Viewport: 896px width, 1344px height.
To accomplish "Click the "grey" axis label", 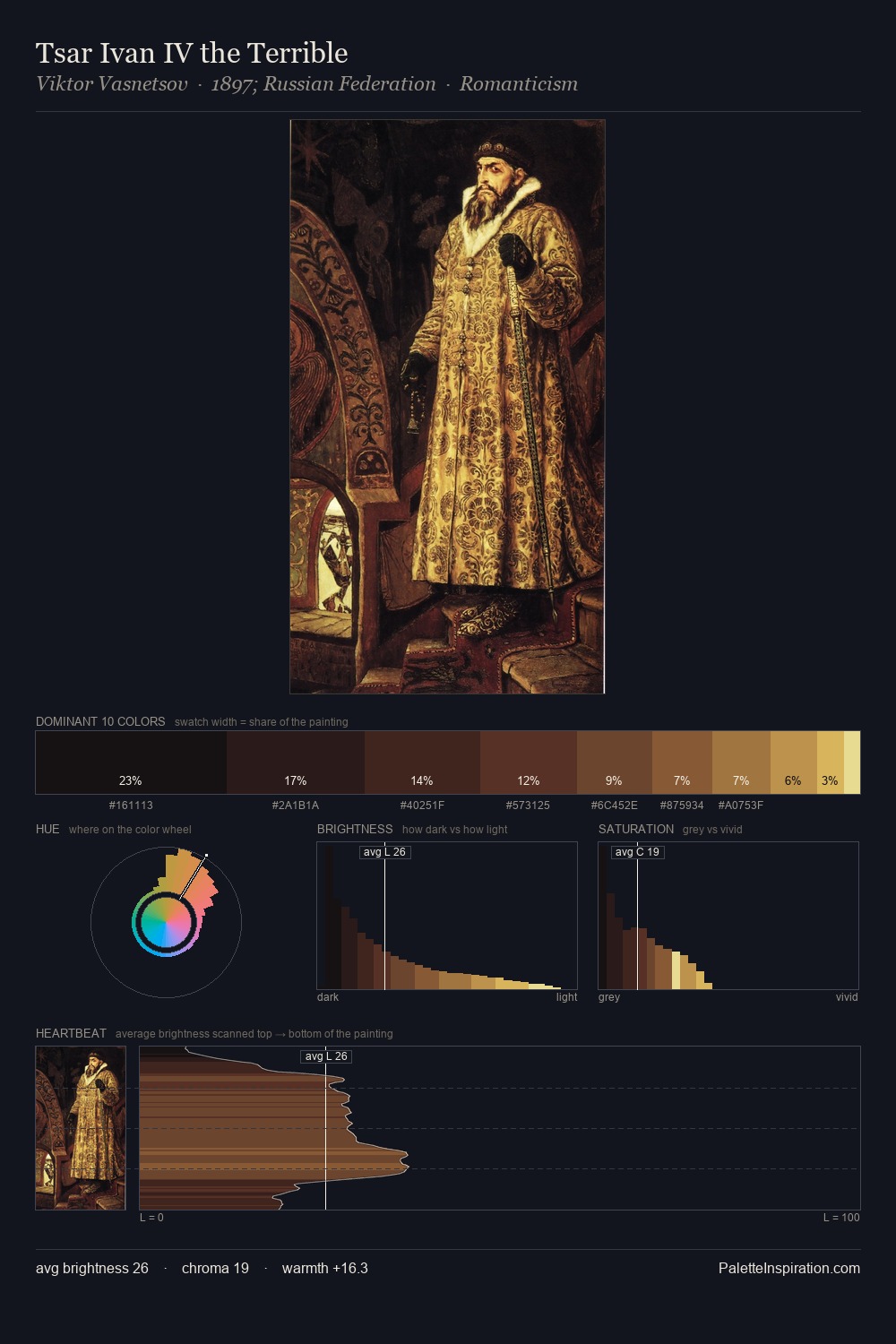I will (x=609, y=997).
